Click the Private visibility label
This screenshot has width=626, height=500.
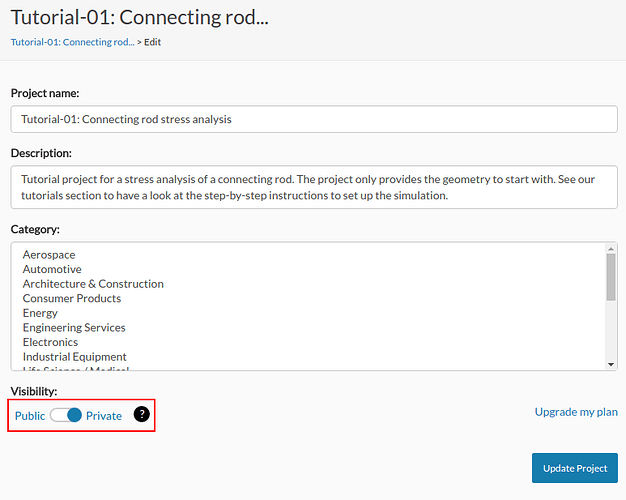click(x=104, y=415)
